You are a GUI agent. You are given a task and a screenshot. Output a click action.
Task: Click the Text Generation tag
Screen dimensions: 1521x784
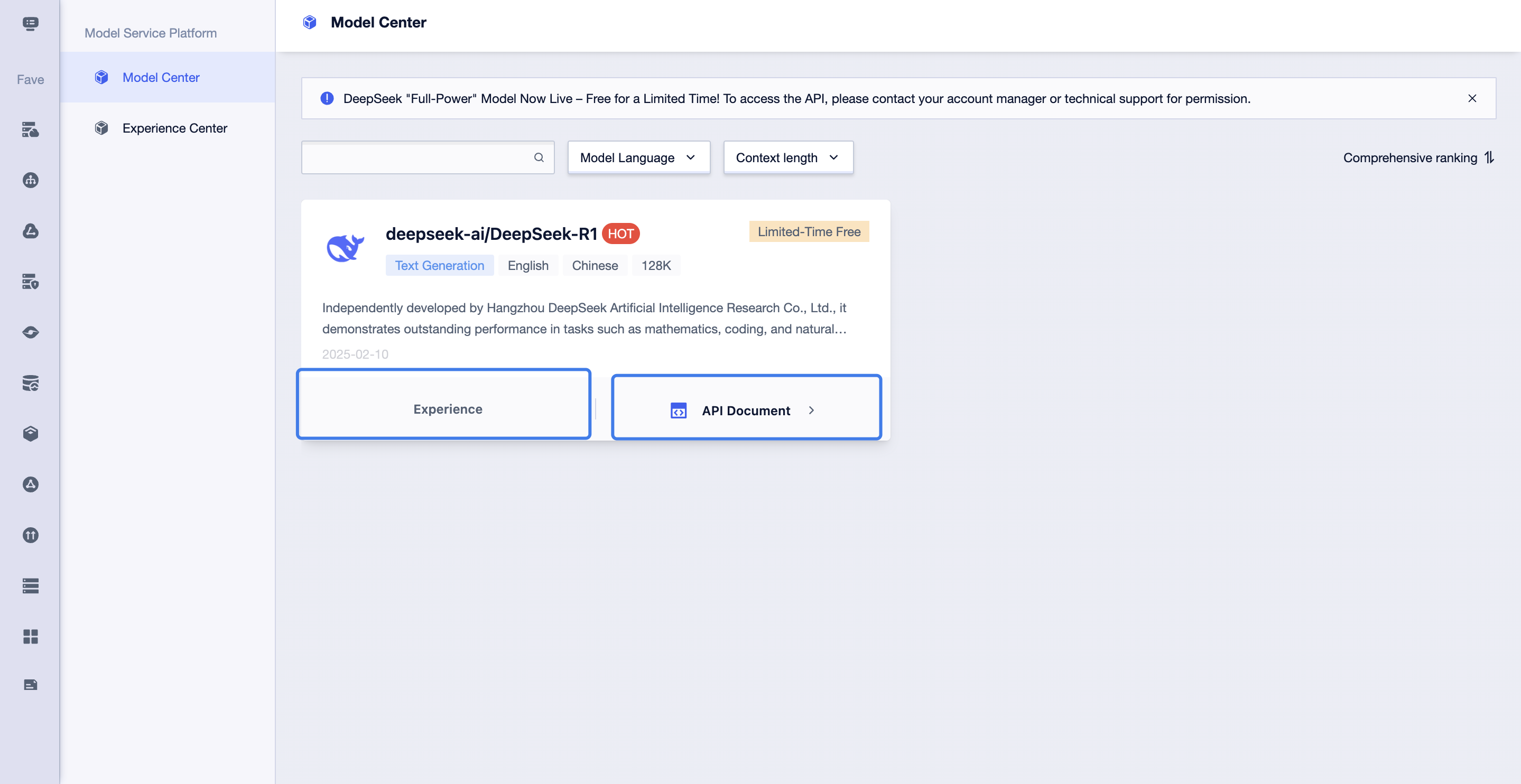coord(439,266)
